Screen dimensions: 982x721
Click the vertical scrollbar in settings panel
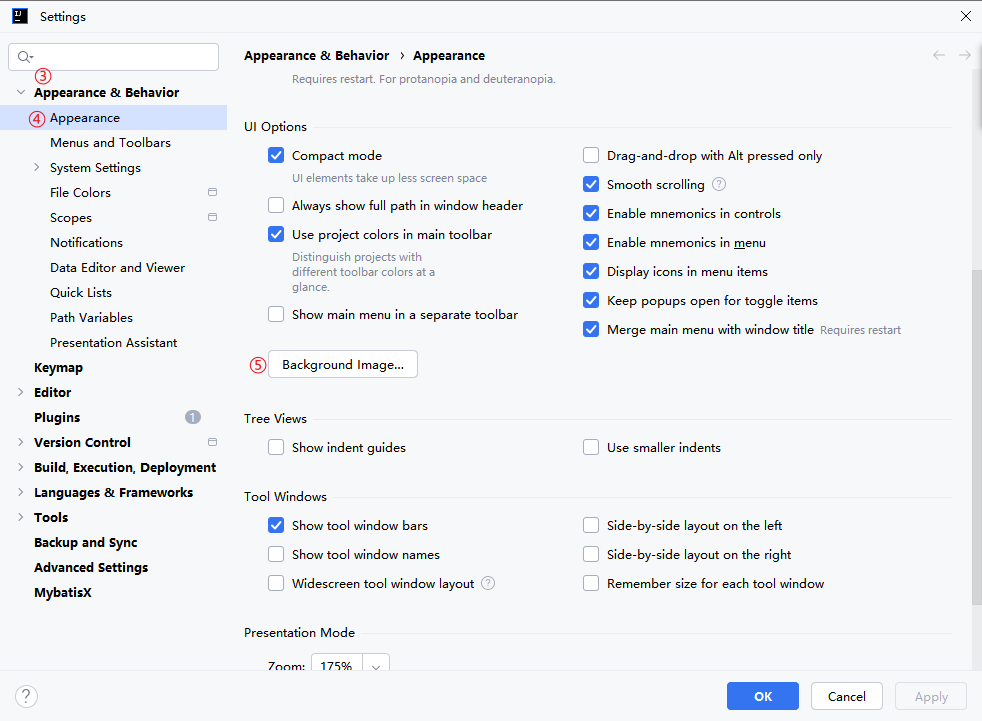tap(976, 440)
